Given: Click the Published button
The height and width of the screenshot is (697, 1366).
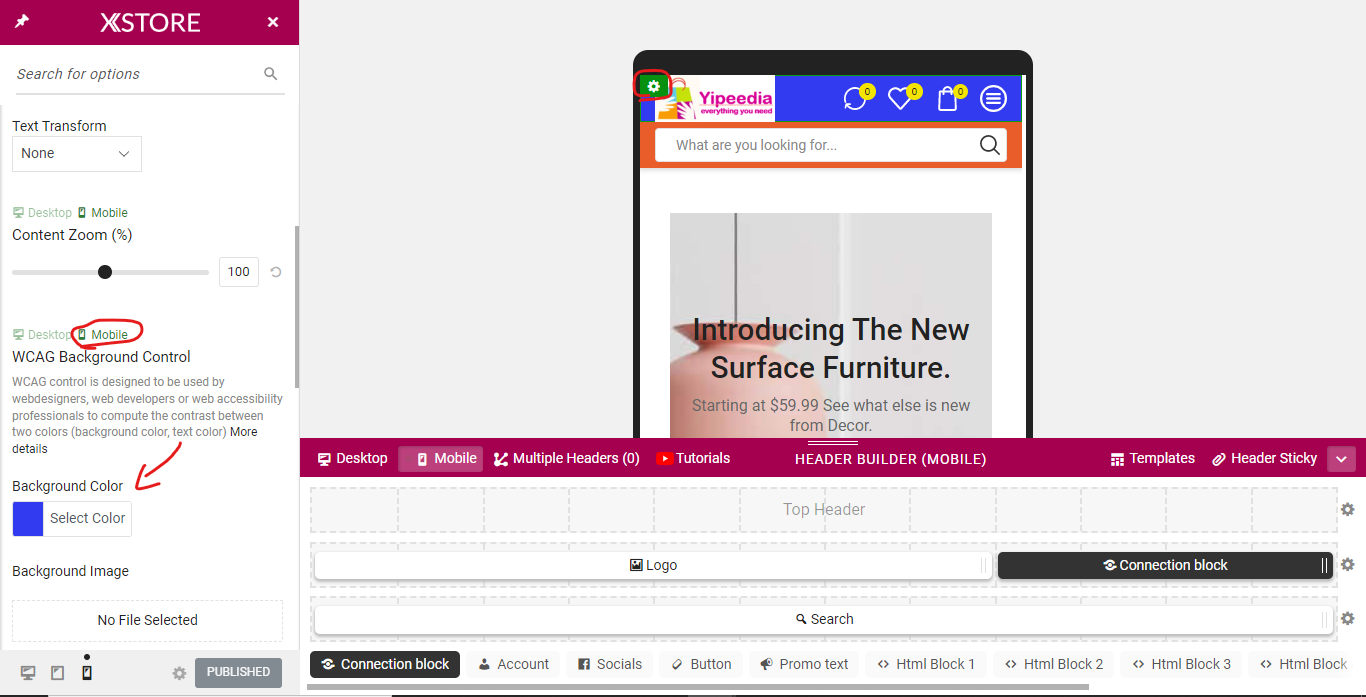Looking at the screenshot, I should point(238,672).
